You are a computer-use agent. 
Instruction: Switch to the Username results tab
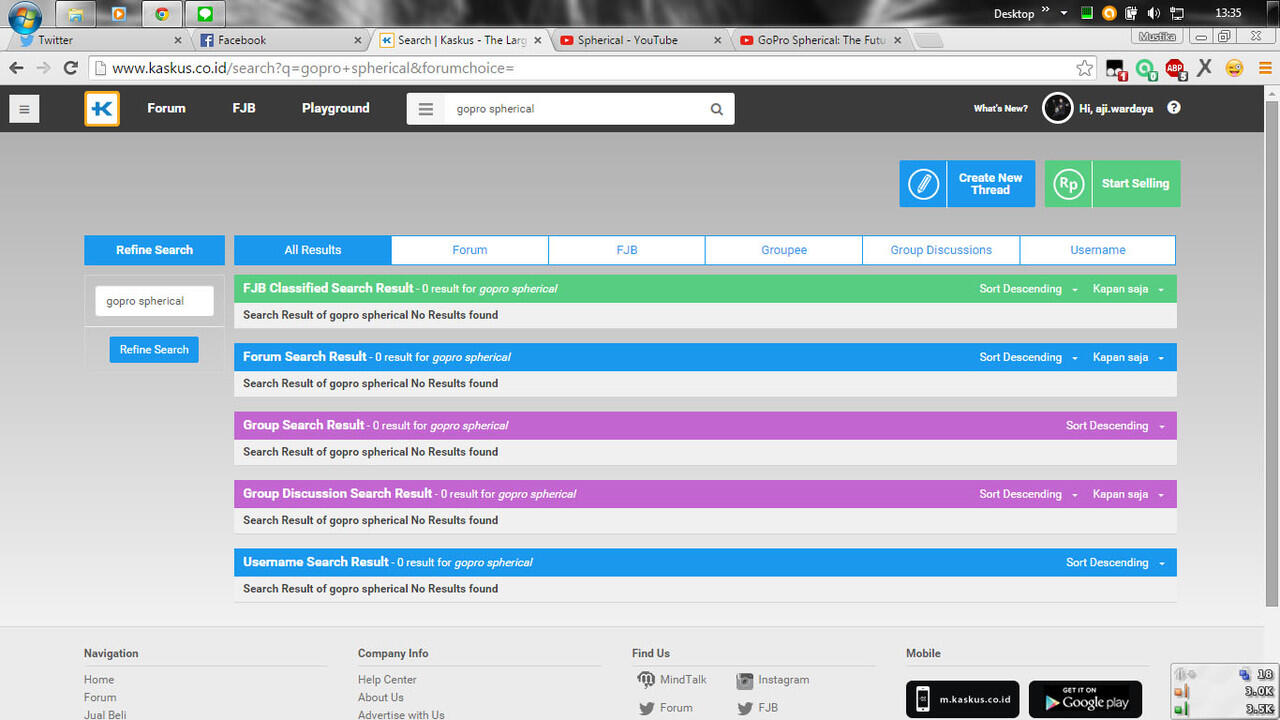coord(1098,250)
